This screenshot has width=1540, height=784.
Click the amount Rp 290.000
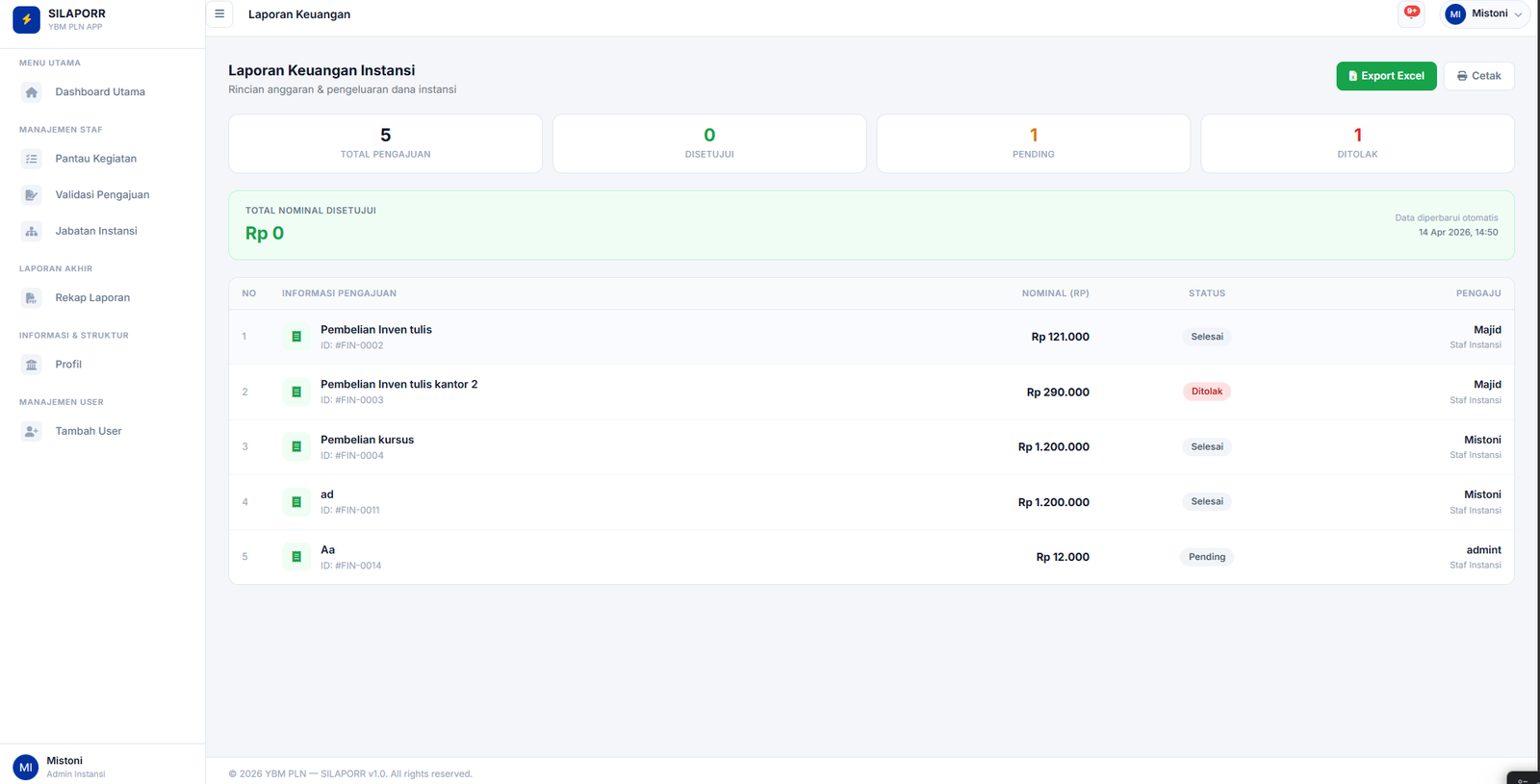coord(1058,392)
